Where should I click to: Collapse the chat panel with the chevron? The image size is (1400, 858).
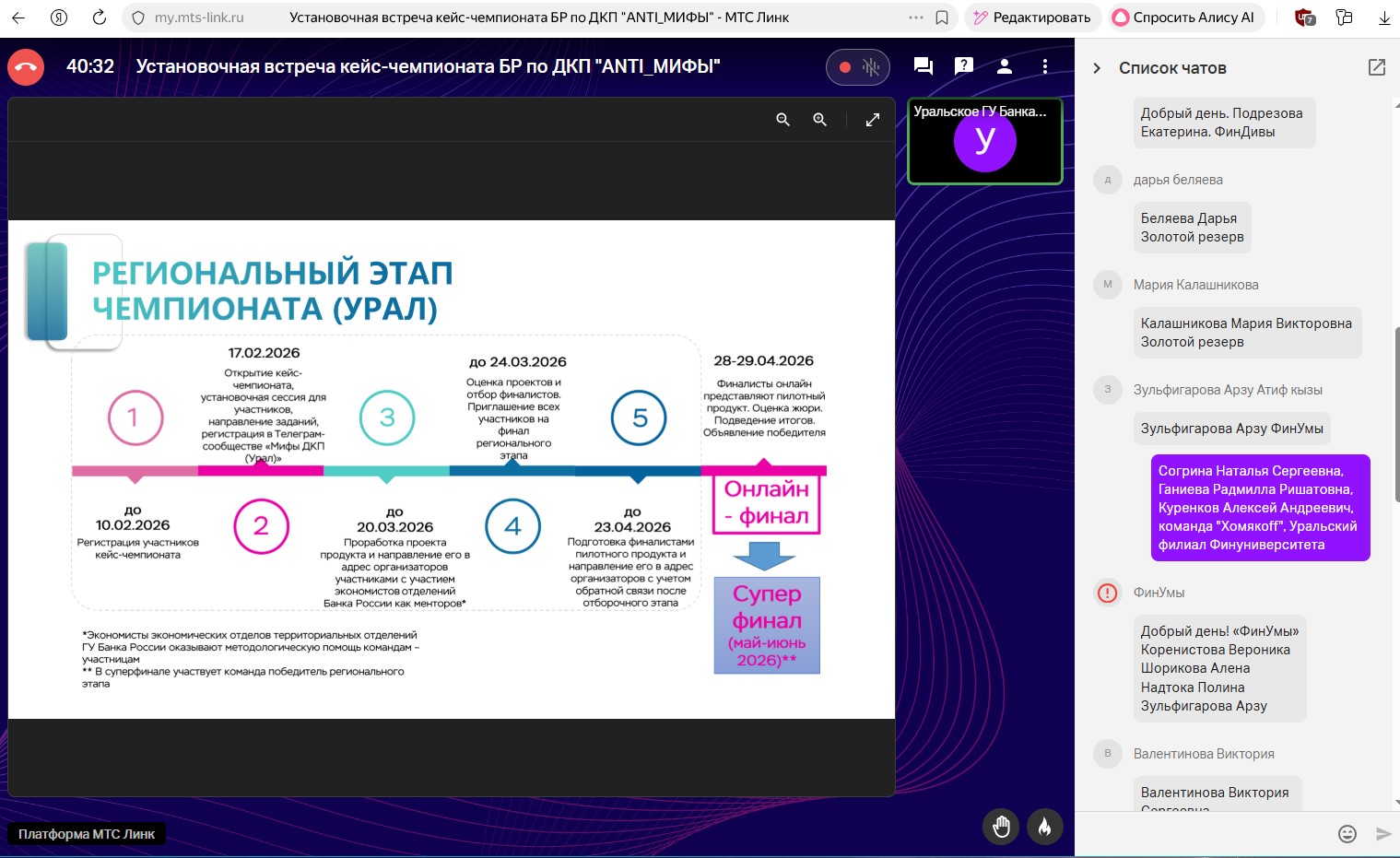pos(1096,67)
